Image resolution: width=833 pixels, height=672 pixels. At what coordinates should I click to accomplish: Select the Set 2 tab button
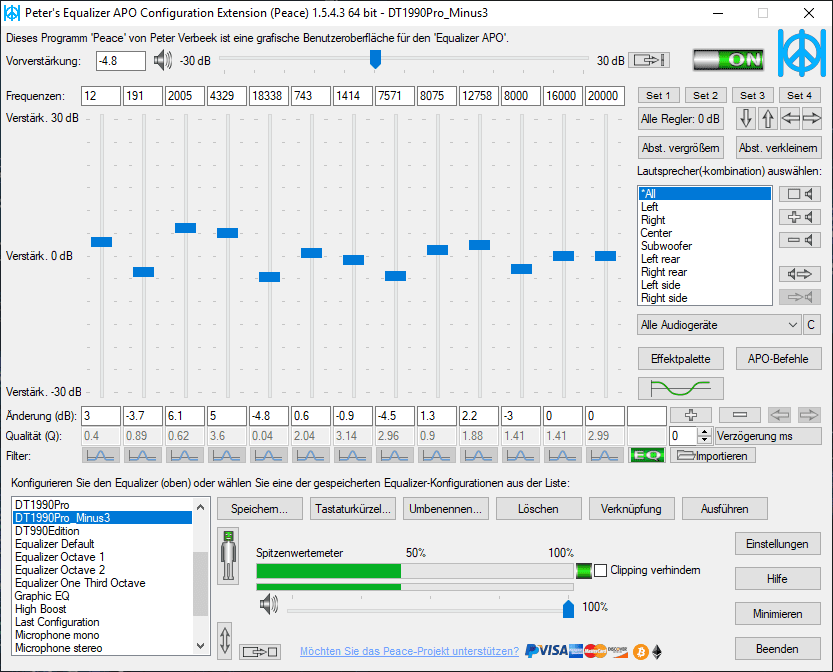706,95
